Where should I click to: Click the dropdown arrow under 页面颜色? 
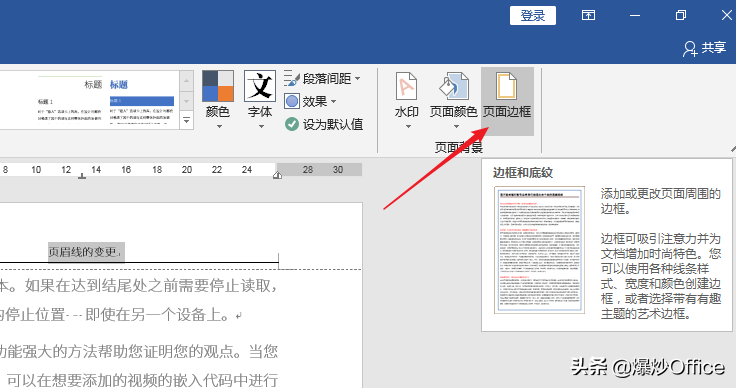455,126
